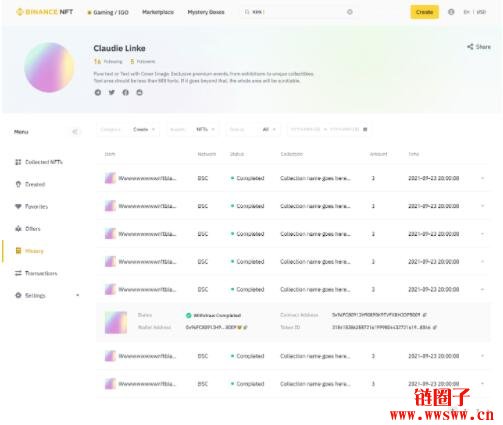Click the yellow Create button
This screenshot has width=503, height=425.
pyautogui.click(x=424, y=12)
